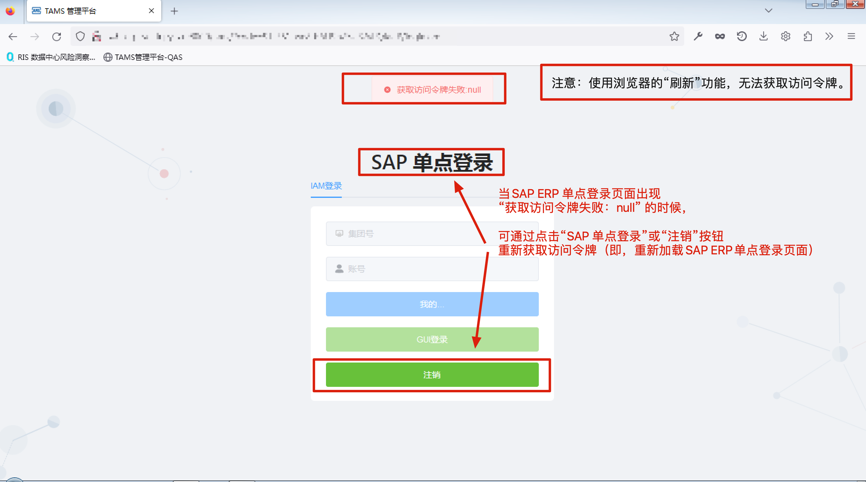Reload the page with the refresh icon
The image size is (866, 482).
click(56, 36)
